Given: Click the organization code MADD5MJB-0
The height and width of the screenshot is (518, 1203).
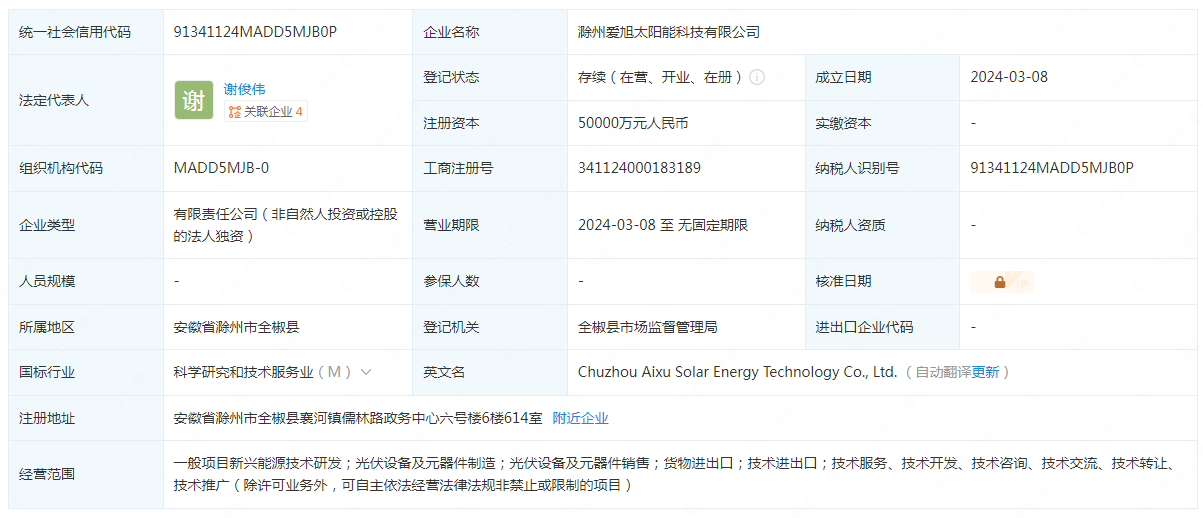Looking at the screenshot, I should [x=221, y=168].
